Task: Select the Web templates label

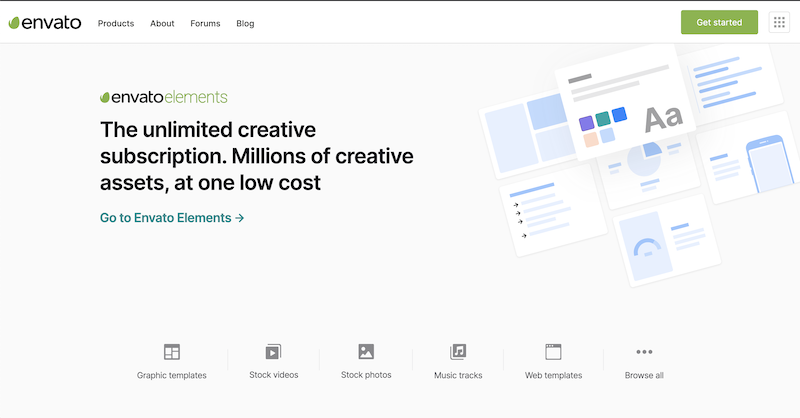Action: [554, 375]
